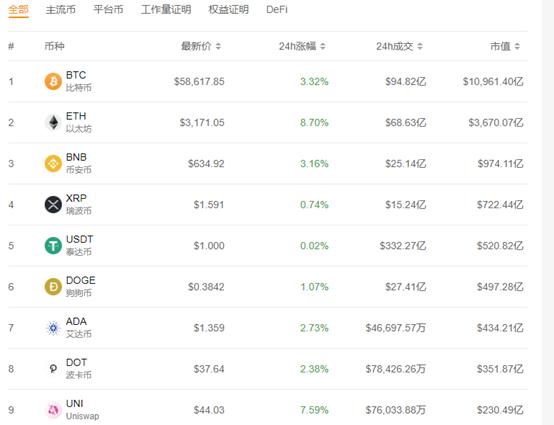Open the ETH 以太坊 name link
The image size is (554, 425).
coord(78,122)
